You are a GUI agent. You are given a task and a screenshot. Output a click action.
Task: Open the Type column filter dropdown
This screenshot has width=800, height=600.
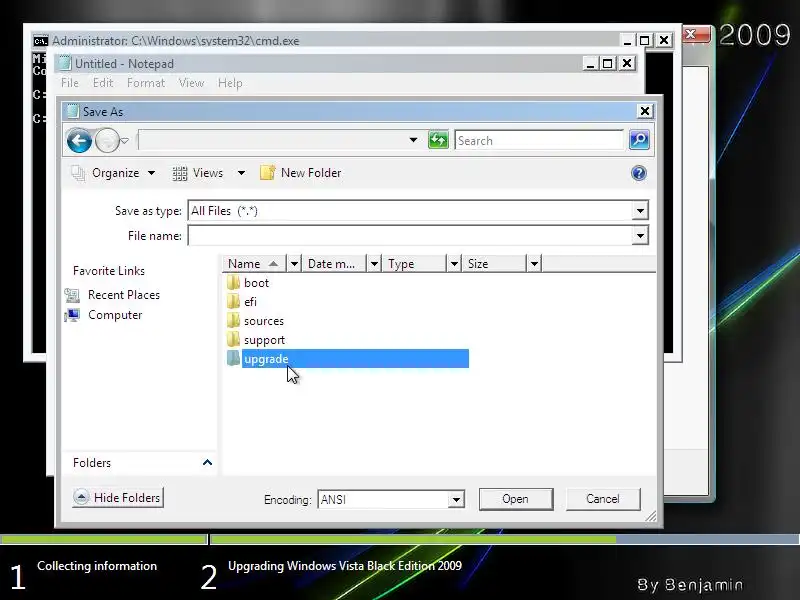point(454,264)
